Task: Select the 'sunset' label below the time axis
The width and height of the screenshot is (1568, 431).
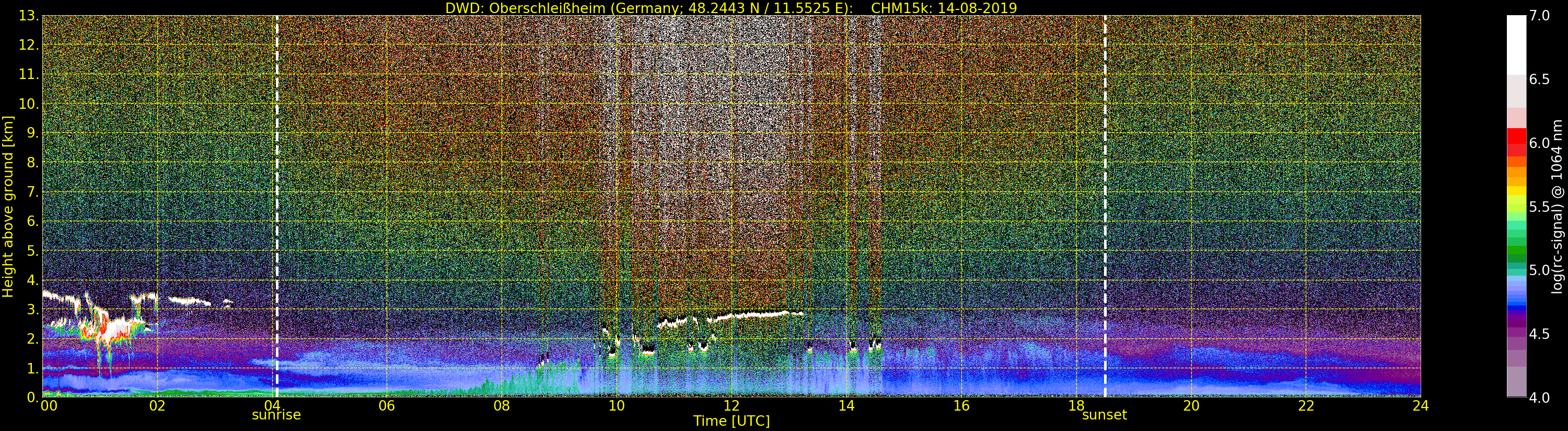Action: (1104, 415)
